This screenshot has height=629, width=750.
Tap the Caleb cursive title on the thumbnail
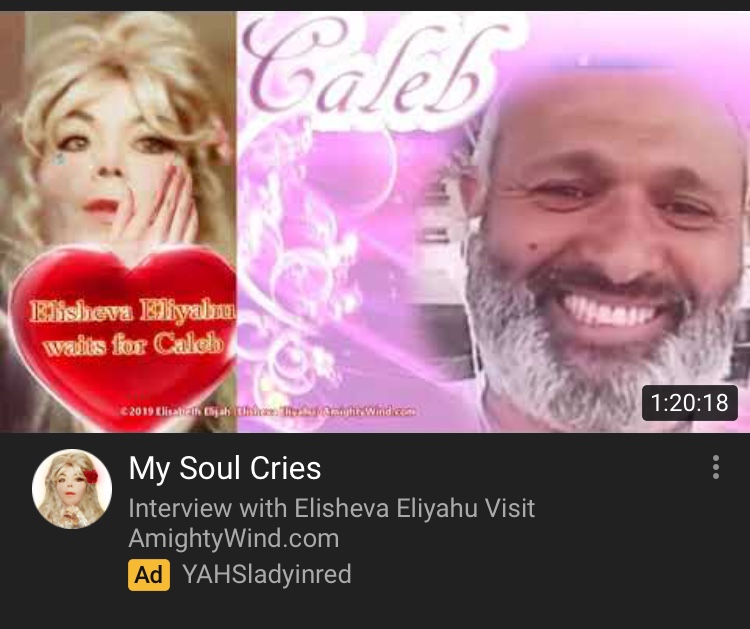364,72
